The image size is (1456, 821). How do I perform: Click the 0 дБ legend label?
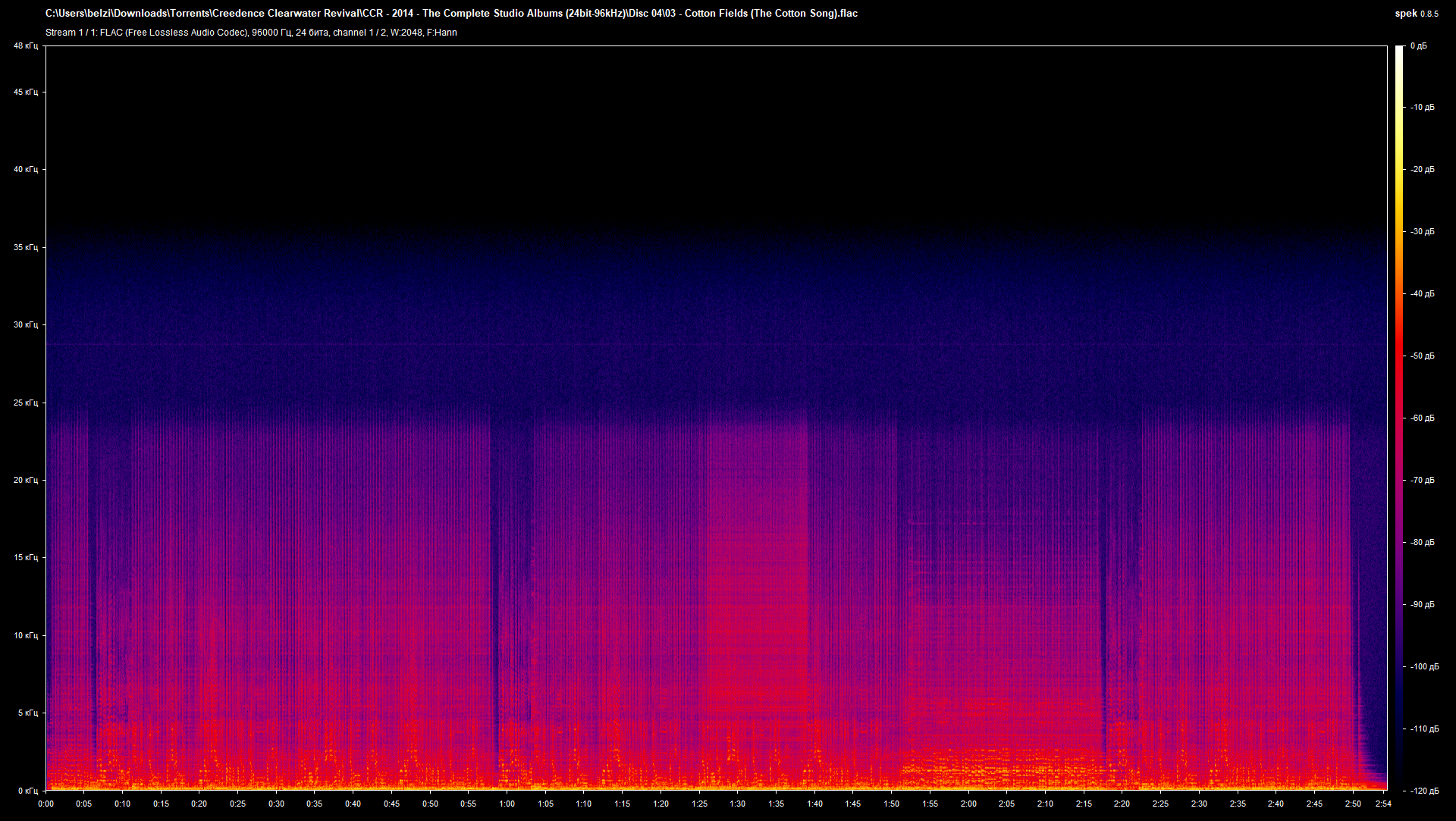[x=1420, y=45]
